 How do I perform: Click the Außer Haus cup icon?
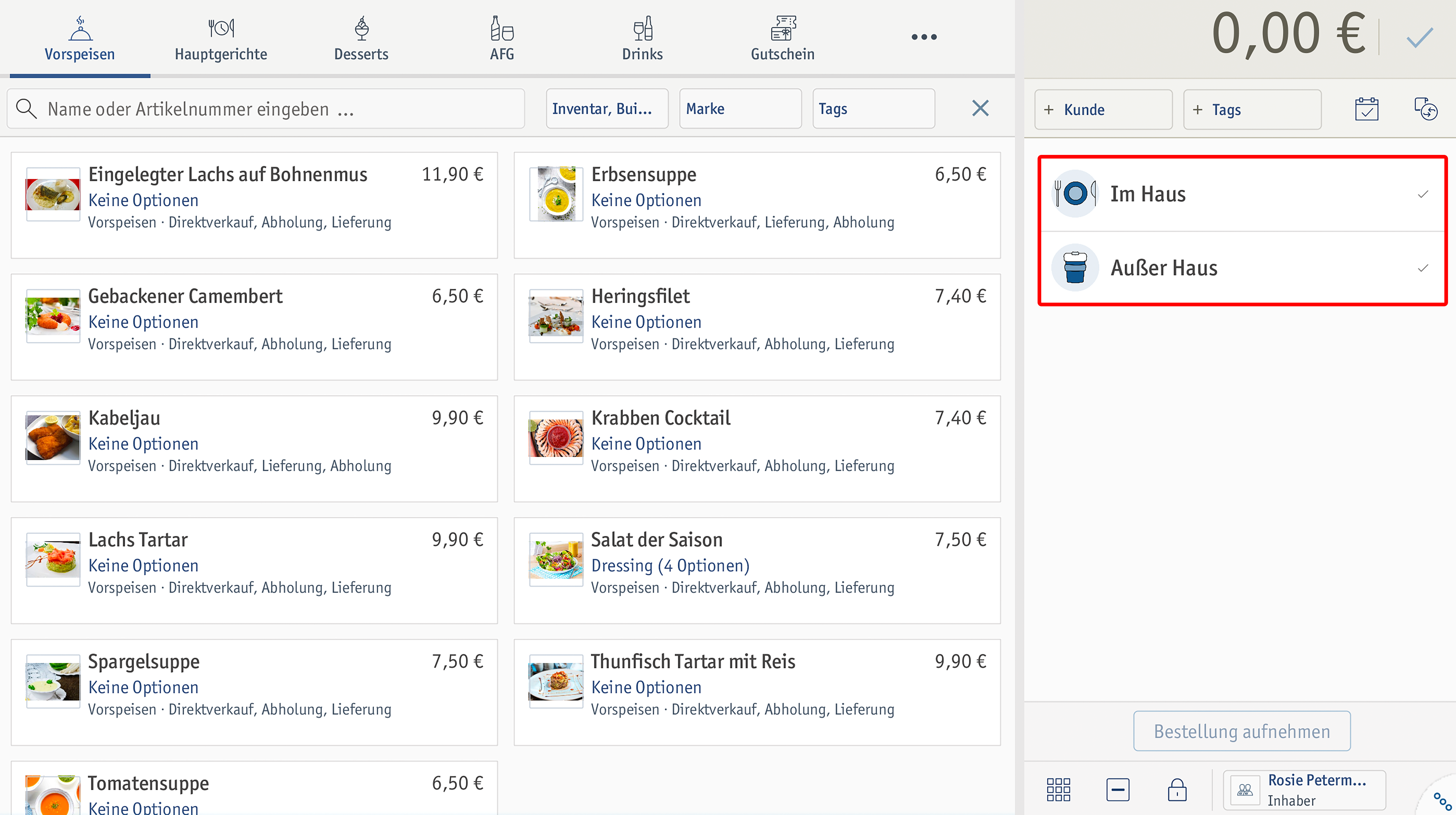(x=1075, y=268)
